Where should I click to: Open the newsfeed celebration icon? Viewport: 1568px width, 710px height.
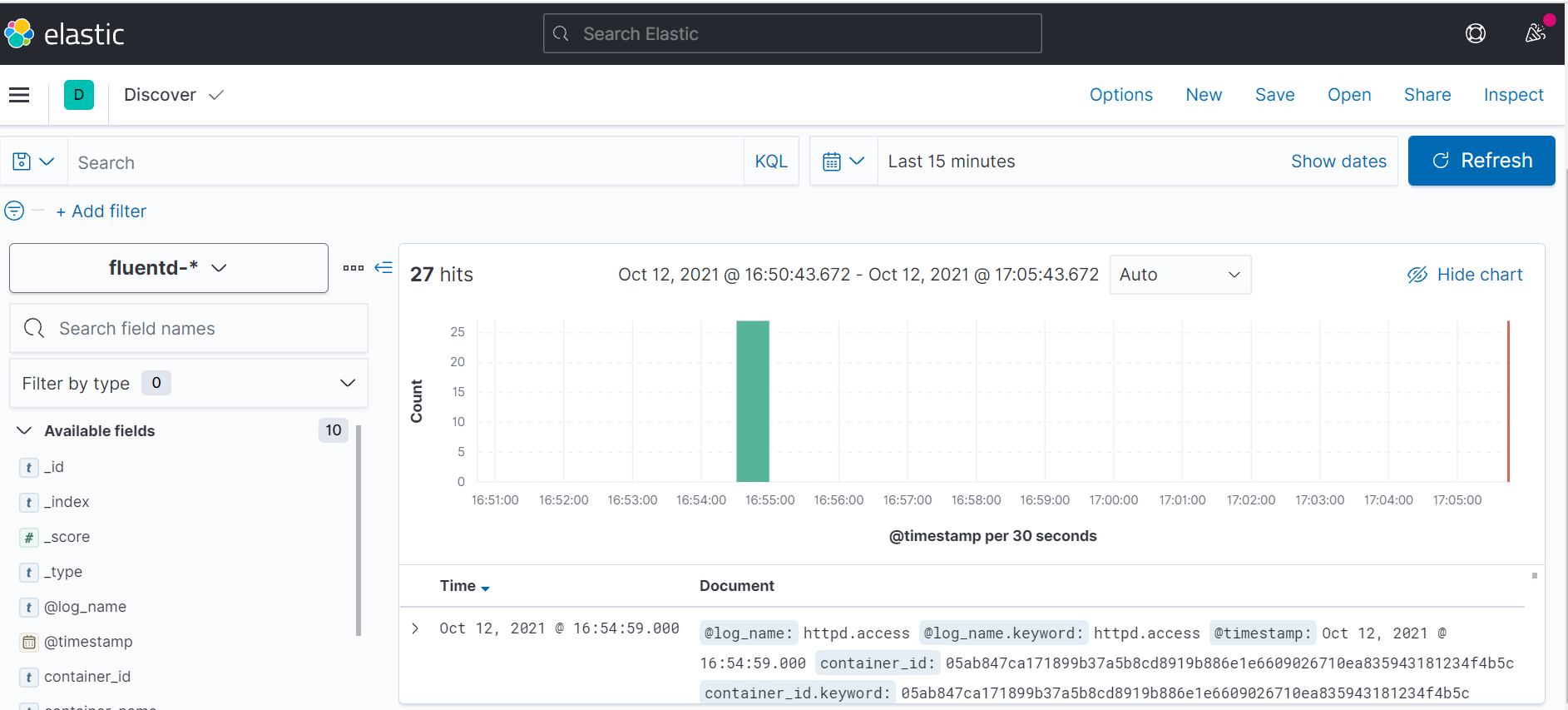pyautogui.click(x=1535, y=33)
